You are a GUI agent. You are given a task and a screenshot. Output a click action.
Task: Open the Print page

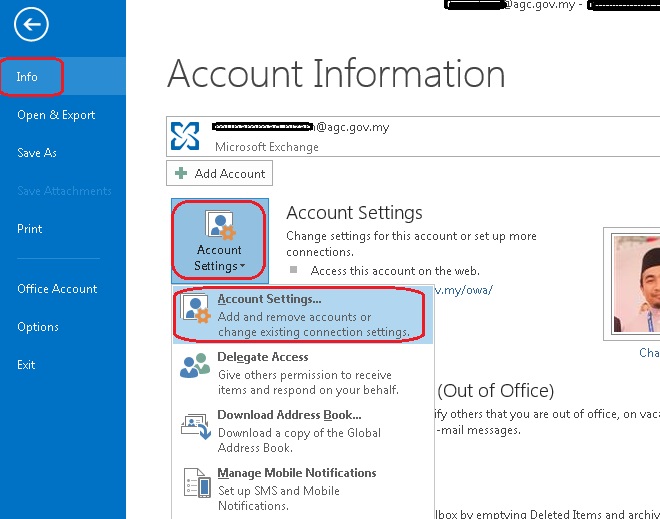[29, 229]
